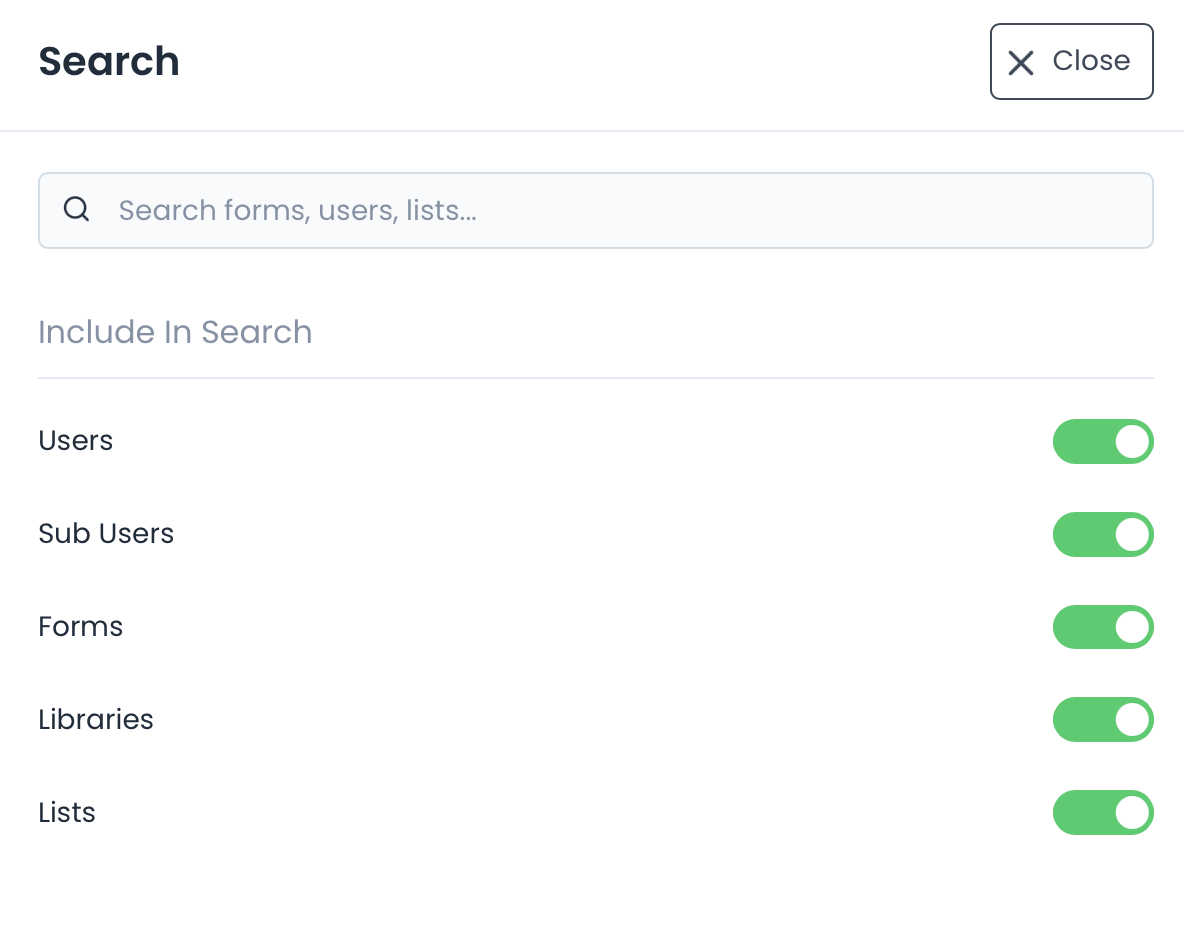Click the Libraries label text
This screenshot has width=1184, height=942.
click(96, 720)
